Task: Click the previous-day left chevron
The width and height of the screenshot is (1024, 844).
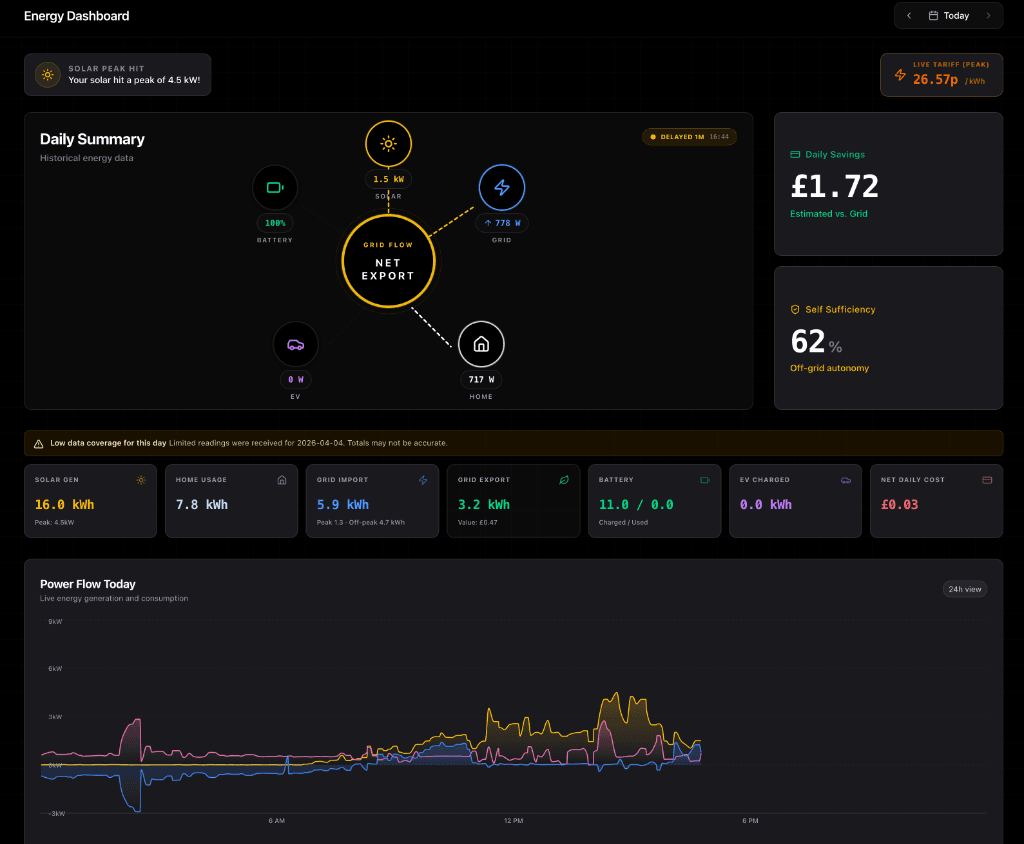Action: (x=908, y=15)
